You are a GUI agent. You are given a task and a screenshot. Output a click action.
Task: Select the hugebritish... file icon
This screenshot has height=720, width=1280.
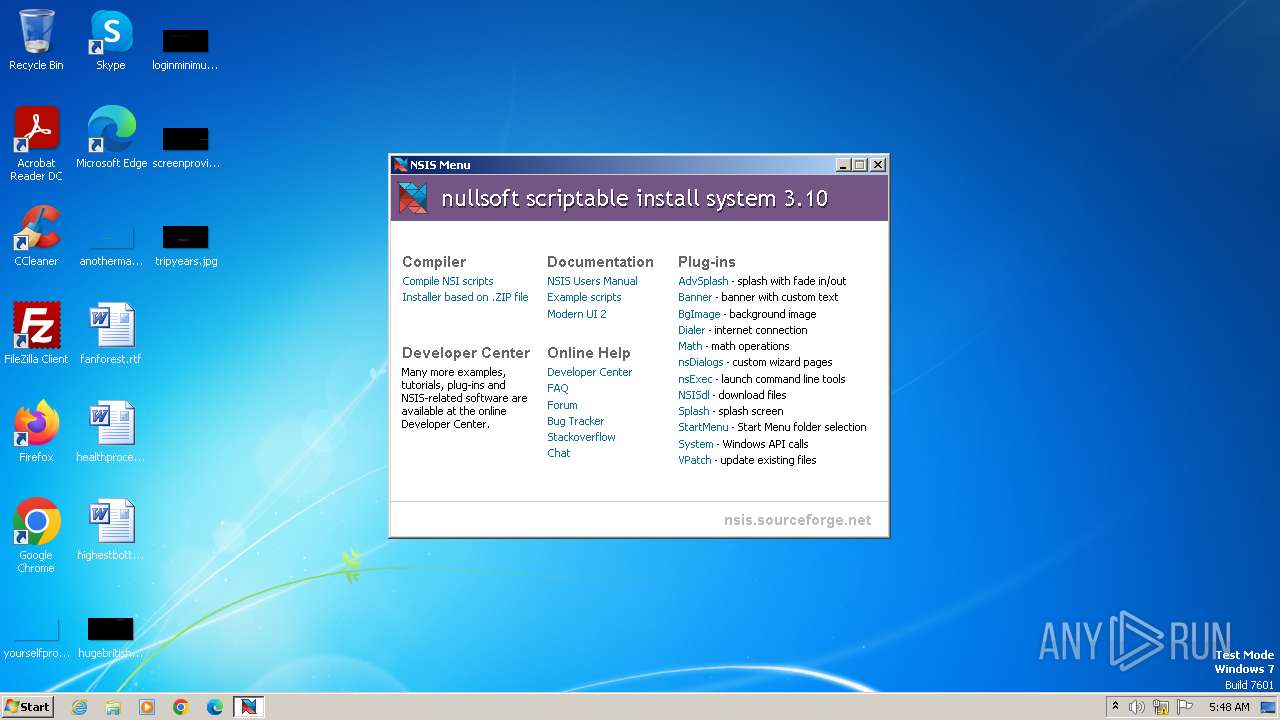click(x=111, y=635)
